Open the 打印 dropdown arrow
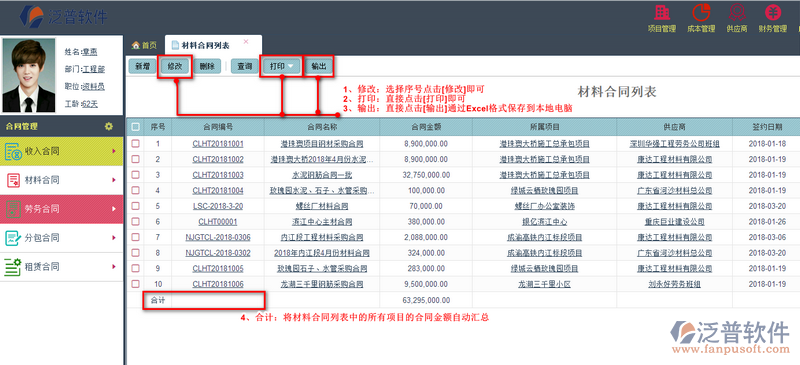800x365 pixels. [290, 66]
